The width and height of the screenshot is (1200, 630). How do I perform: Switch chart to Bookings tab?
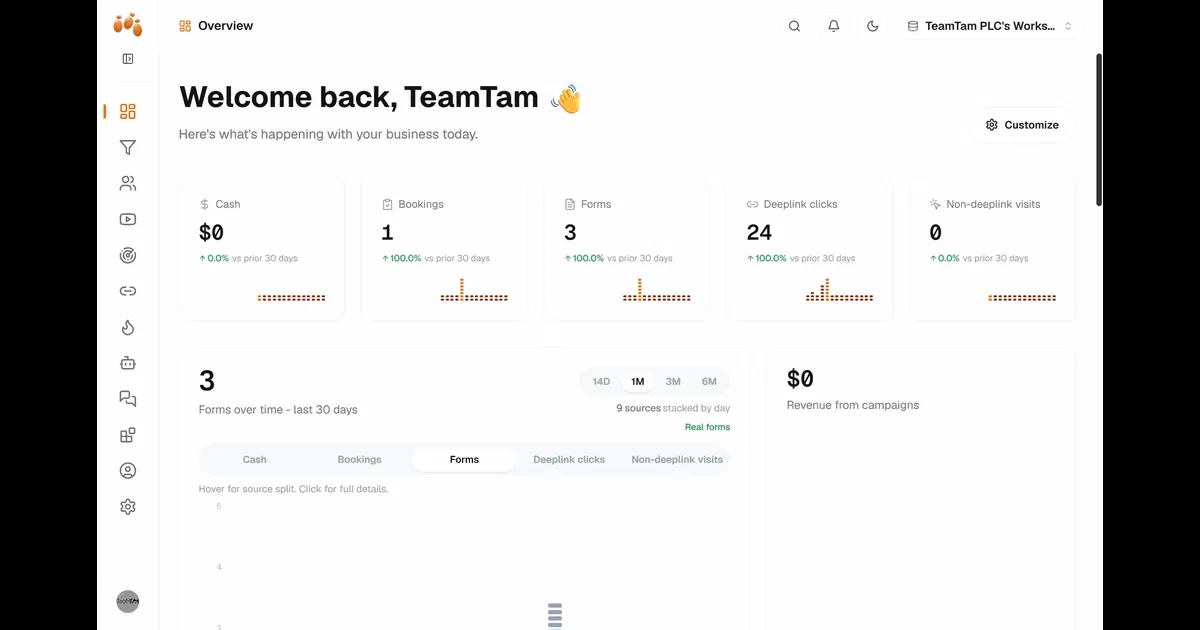pyautogui.click(x=359, y=460)
